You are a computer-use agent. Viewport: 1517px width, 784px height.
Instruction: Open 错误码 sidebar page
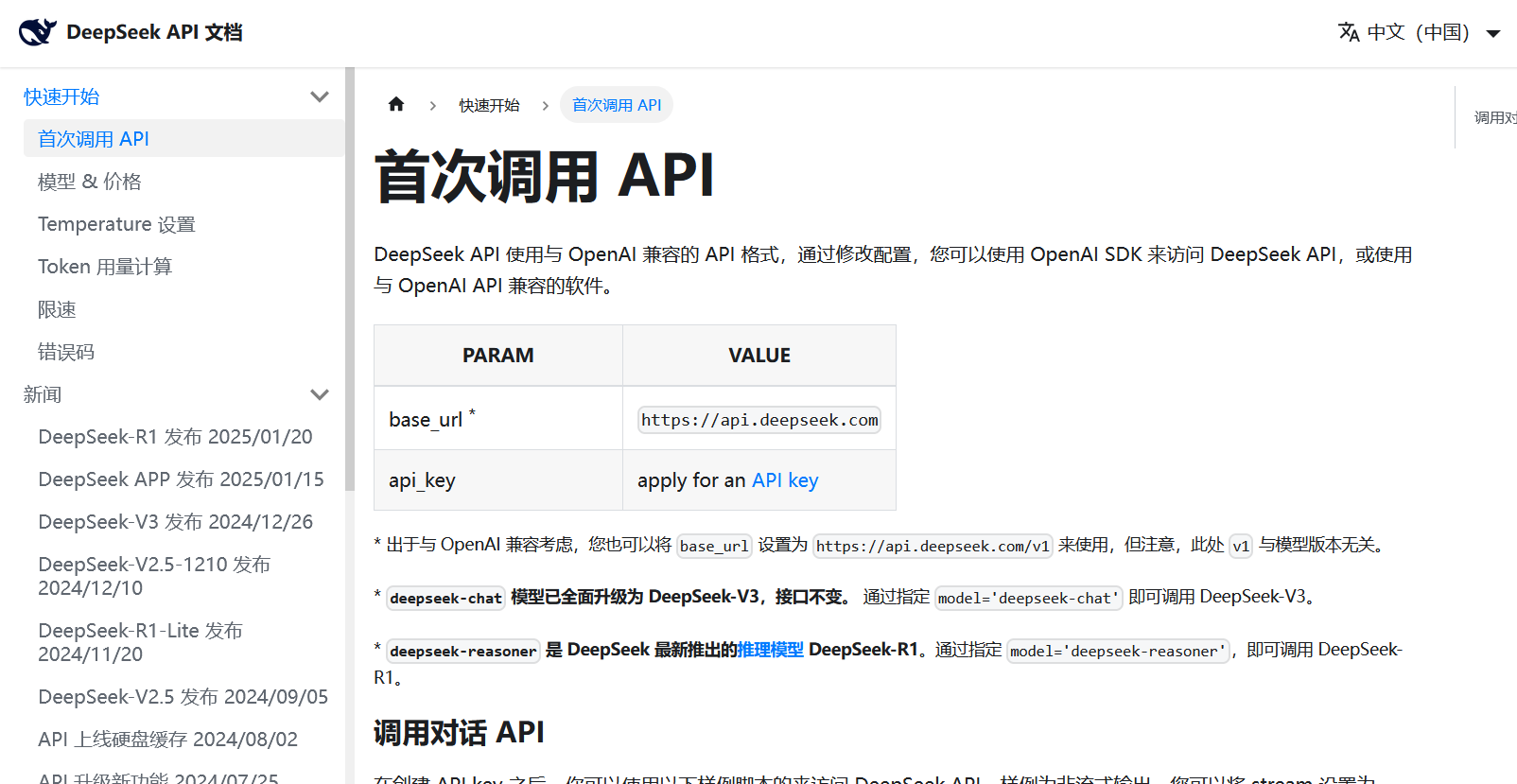66,352
